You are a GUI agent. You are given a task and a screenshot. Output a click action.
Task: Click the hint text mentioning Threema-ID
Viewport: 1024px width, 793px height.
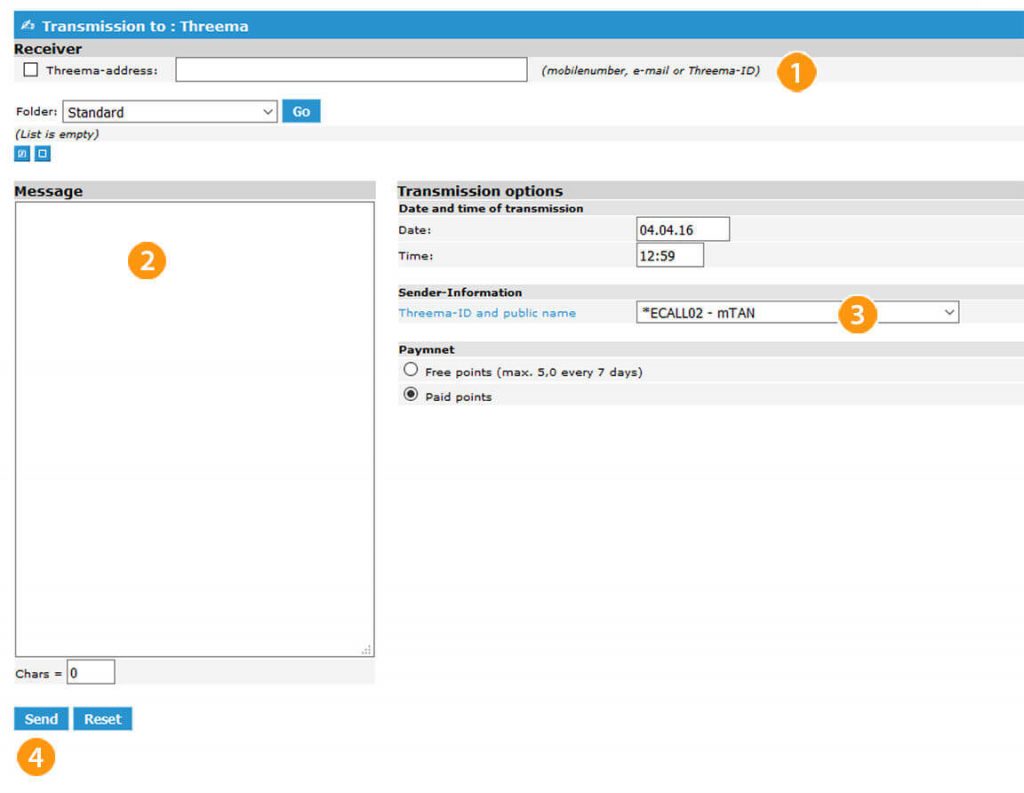[x=650, y=71]
